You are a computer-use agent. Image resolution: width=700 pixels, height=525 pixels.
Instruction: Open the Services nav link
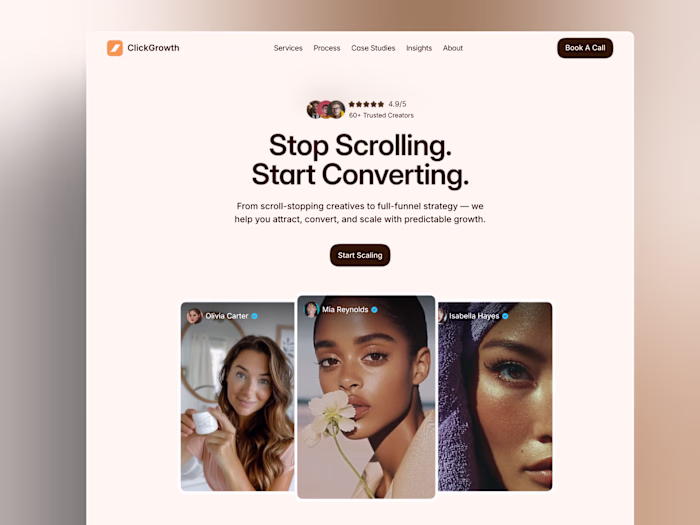coord(288,48)
